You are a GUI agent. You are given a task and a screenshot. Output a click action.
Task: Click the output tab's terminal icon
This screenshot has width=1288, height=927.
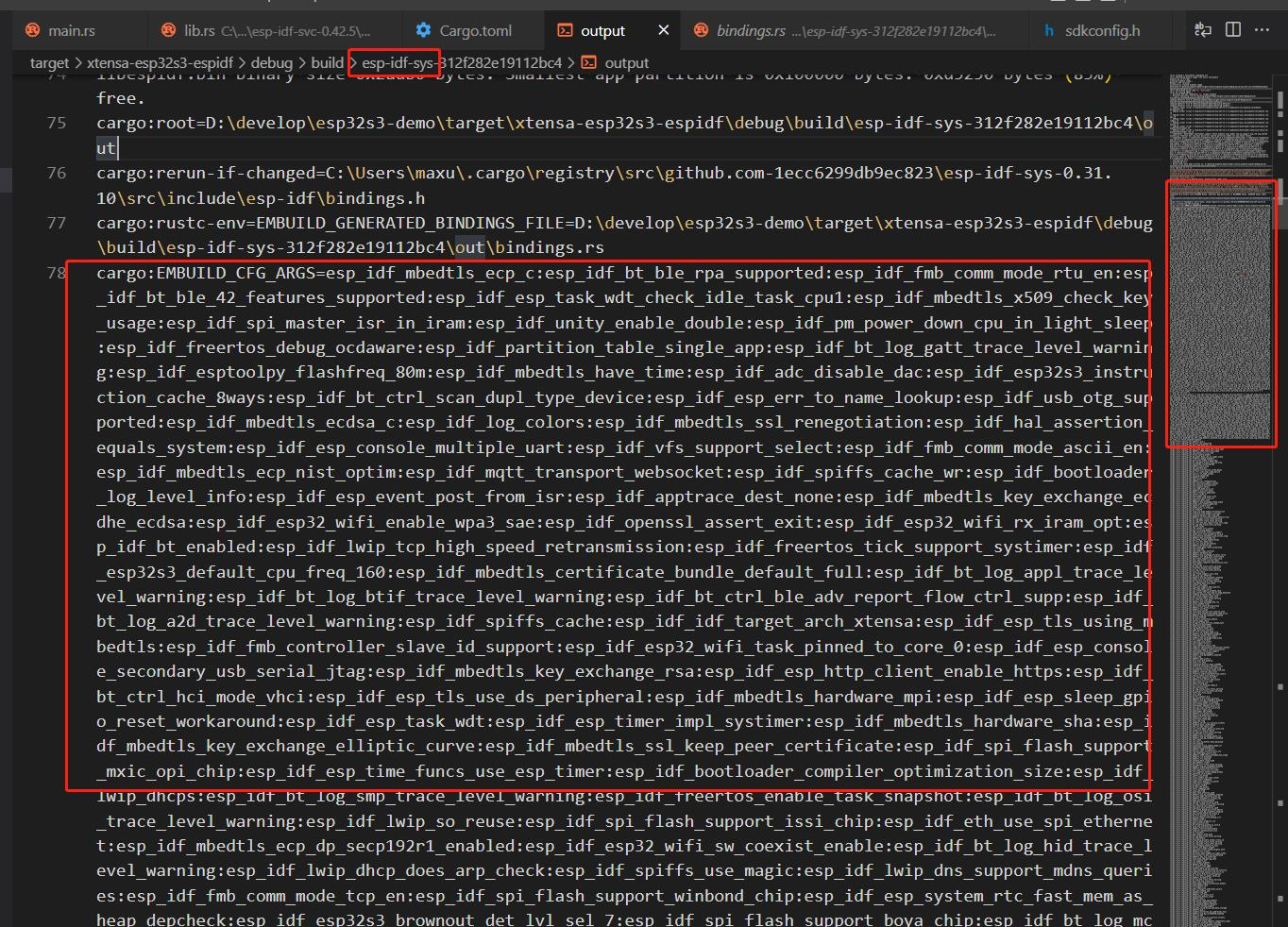coord(565,30)
